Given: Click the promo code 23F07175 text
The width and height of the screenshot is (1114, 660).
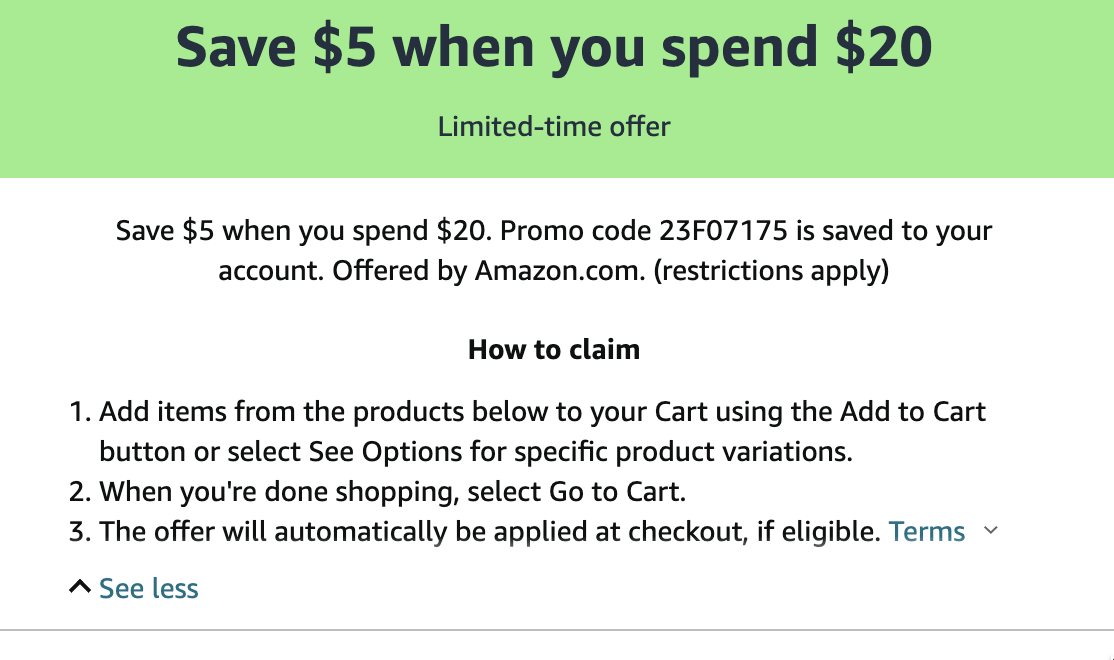Looking at the screenshot, I should (x=721, y=232).
